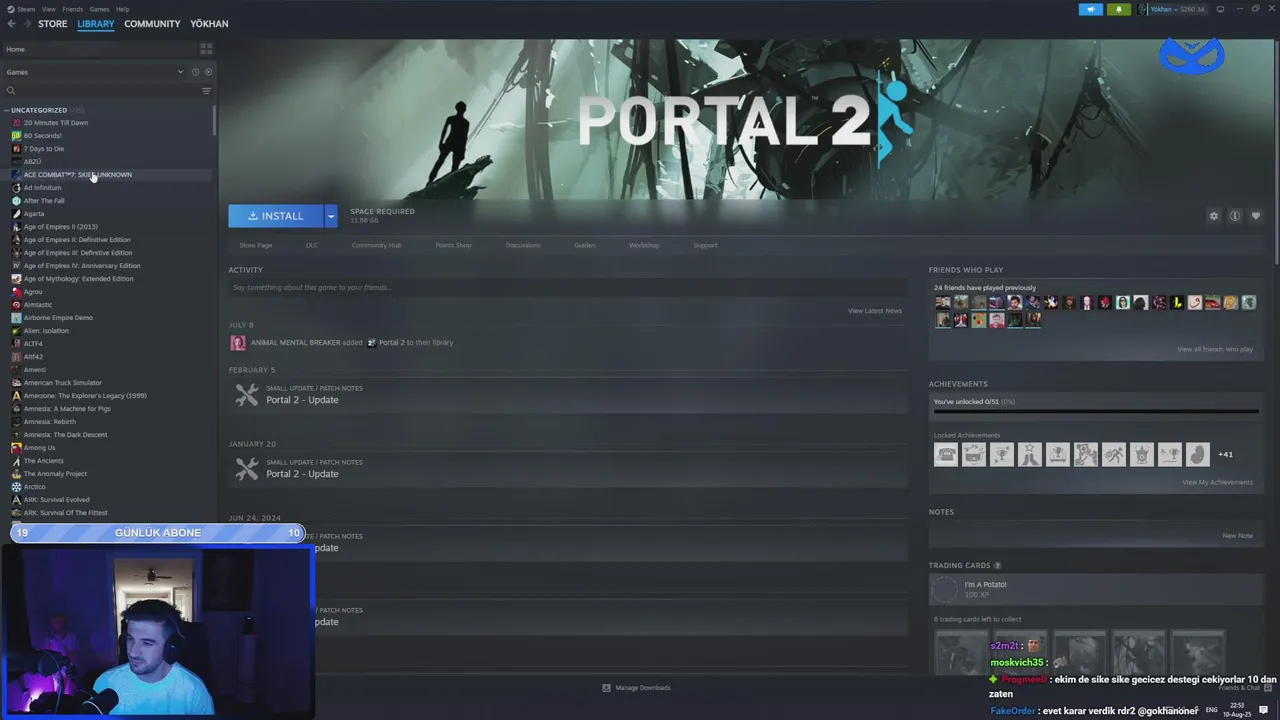1280x720 pixels.
Task: Open the January 20 Portal 2 Update entry
Action: tap(567, 469)
